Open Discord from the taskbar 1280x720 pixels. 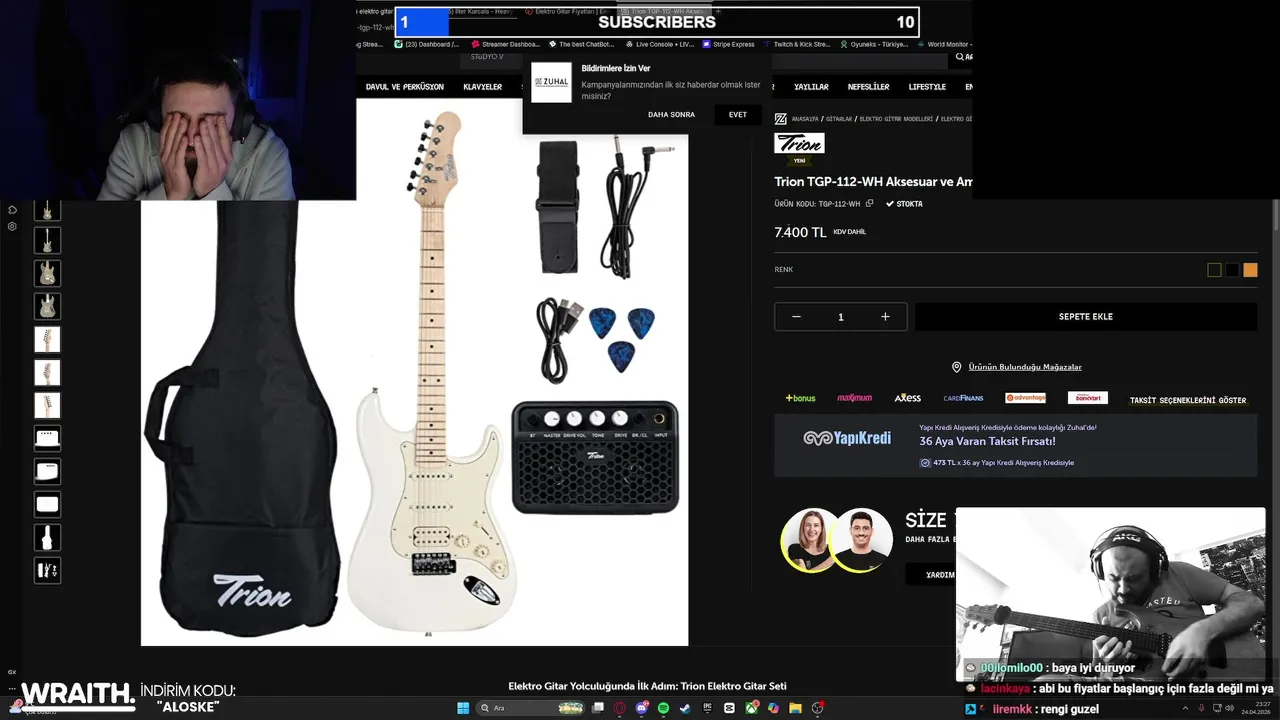tap(642, 708)
